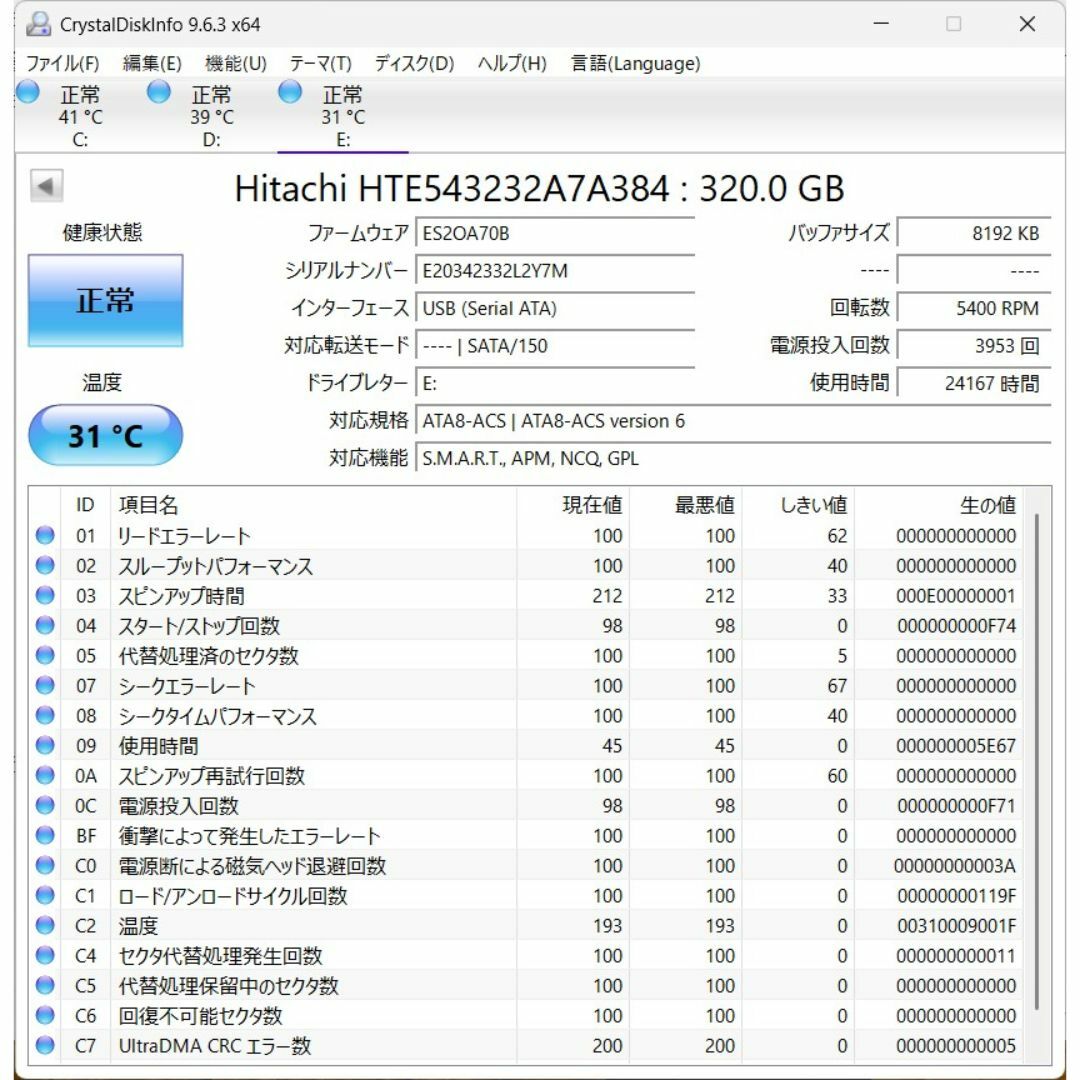1080x1080 pixels.
Task: Click the transfer mode field SATA/150
Action: [555, 346]
